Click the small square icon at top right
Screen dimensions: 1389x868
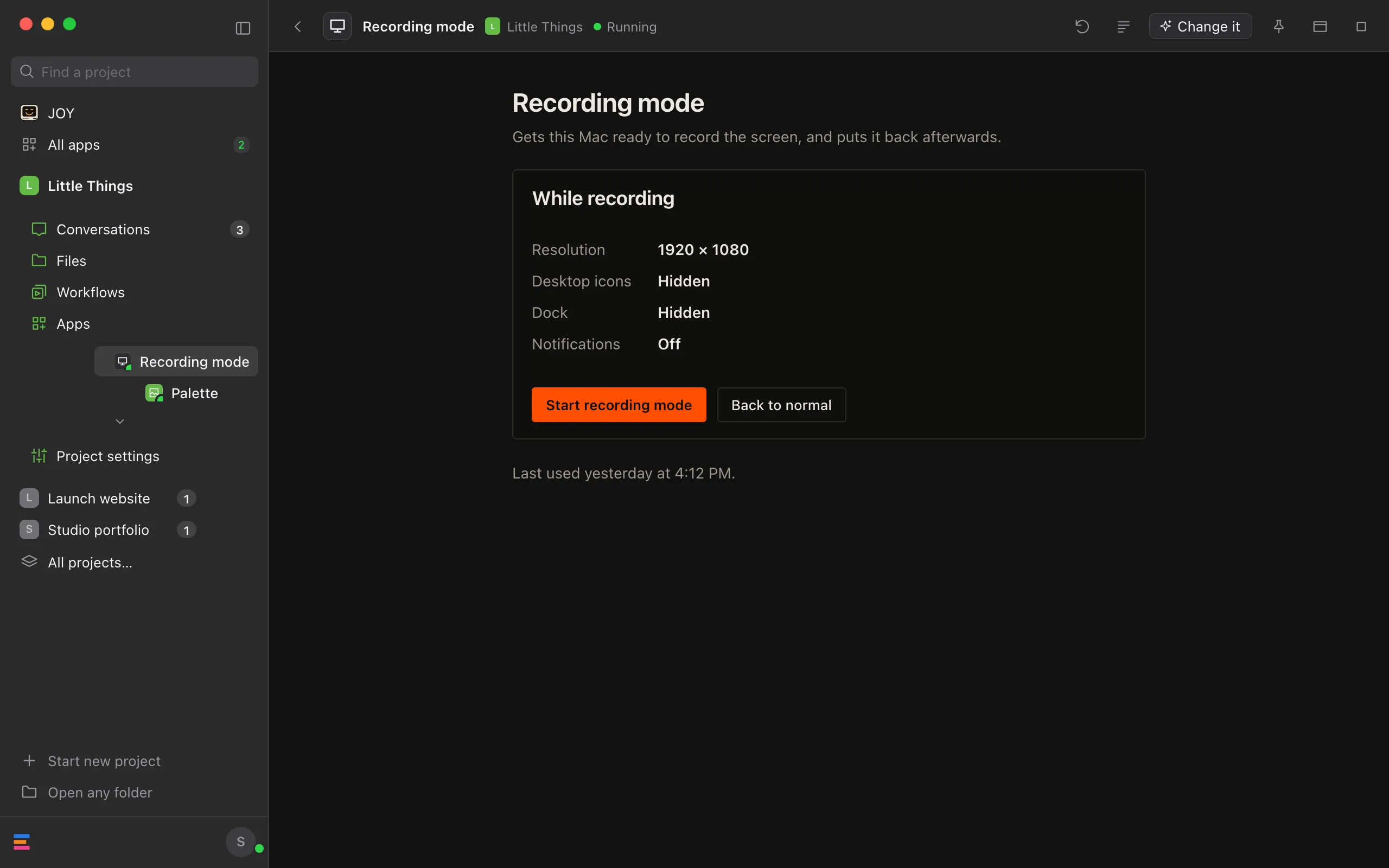[1361, 27]
